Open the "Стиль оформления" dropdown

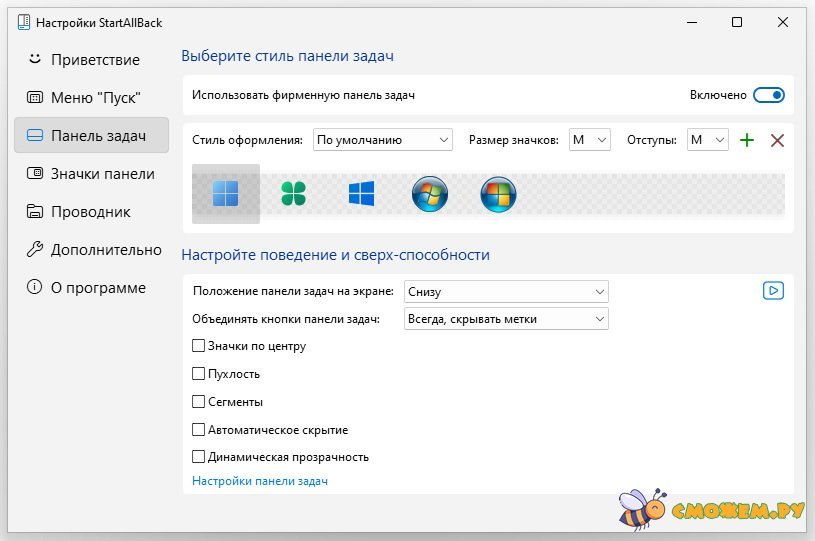click(382, 141)
